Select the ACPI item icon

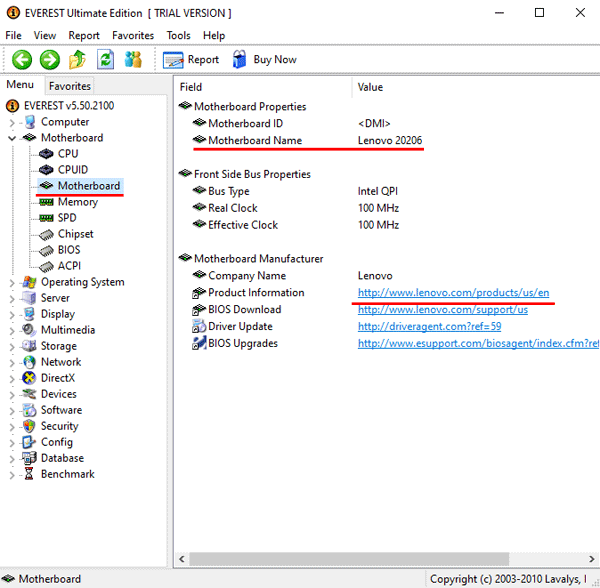point(46,266)
